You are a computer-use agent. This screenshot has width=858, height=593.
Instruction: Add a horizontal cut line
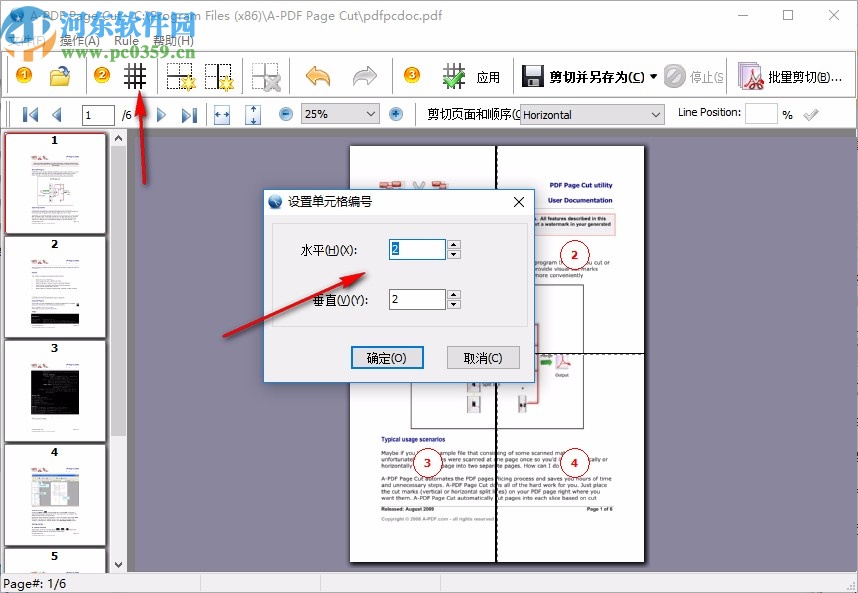point(178,75)
